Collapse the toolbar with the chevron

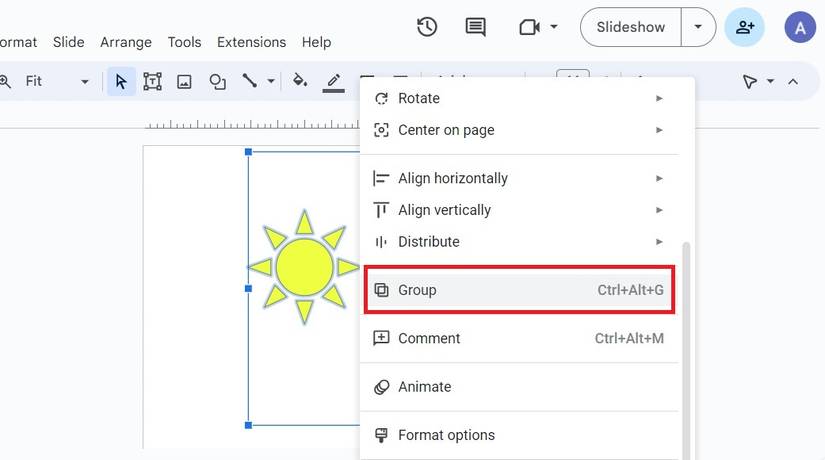(x=793, y=81)
